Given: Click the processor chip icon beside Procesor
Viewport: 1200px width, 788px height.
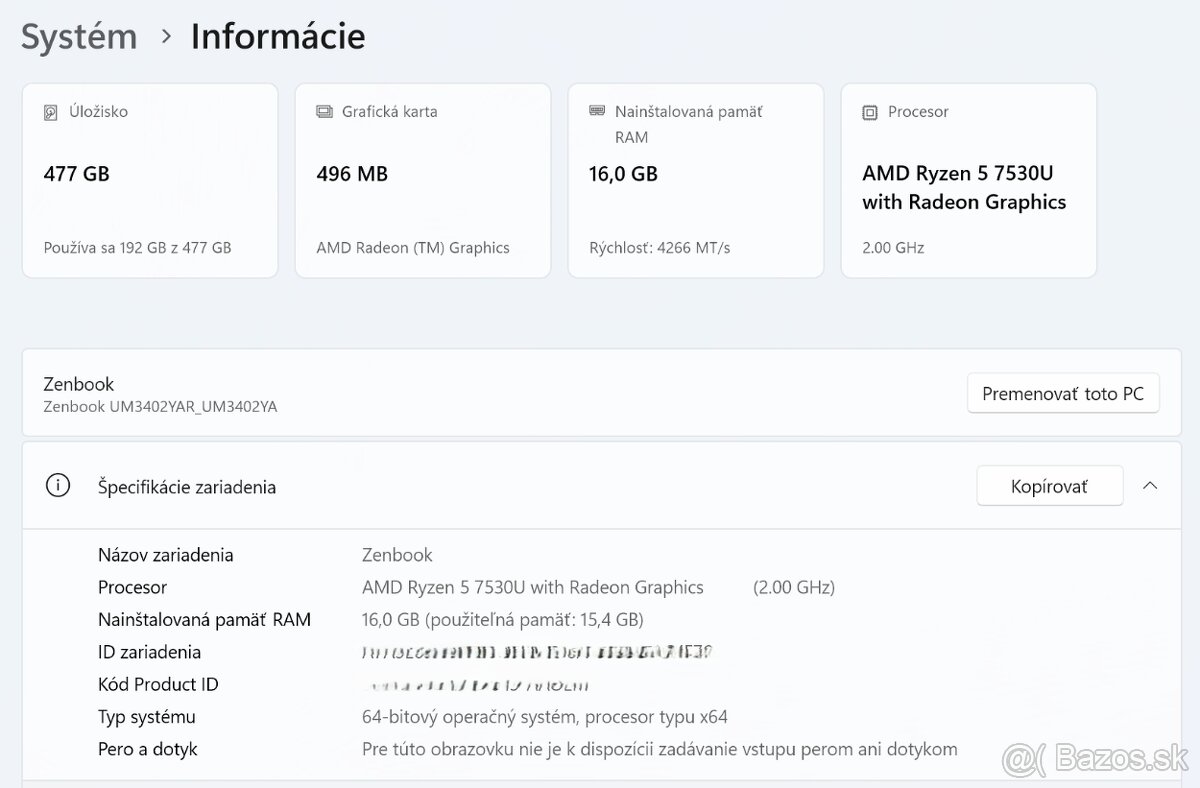Looking at the screenshot, I should pos(869,112).
